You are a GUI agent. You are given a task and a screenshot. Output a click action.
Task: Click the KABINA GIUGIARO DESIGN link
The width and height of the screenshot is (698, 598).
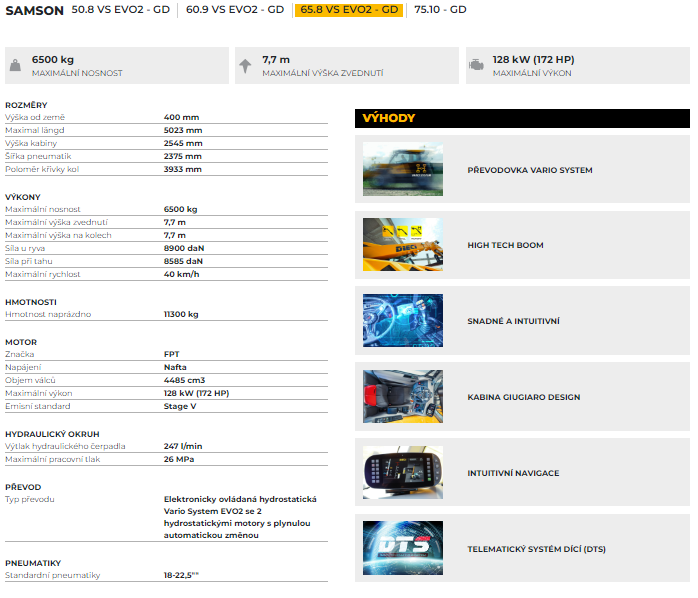pyautogui.click(x=524, y=397)
